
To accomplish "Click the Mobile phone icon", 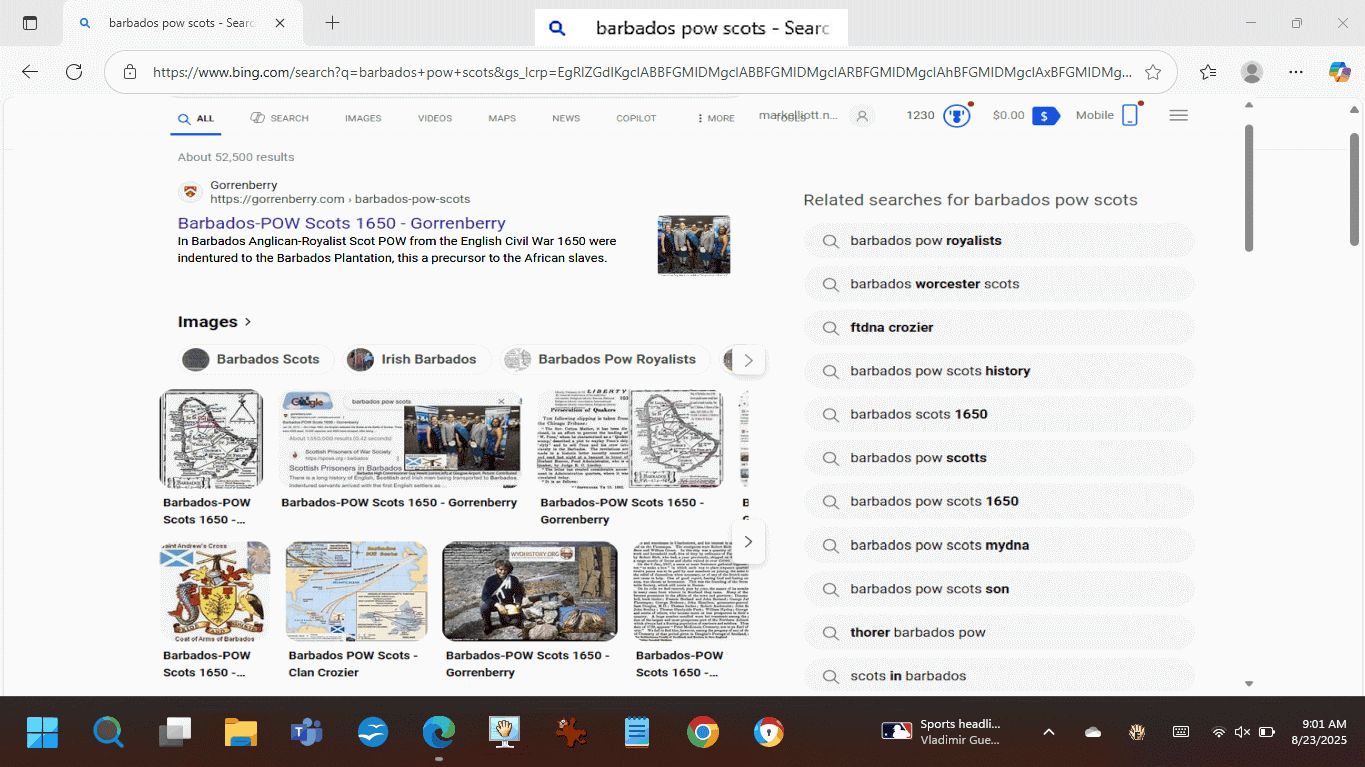I will click(1129, 116).
